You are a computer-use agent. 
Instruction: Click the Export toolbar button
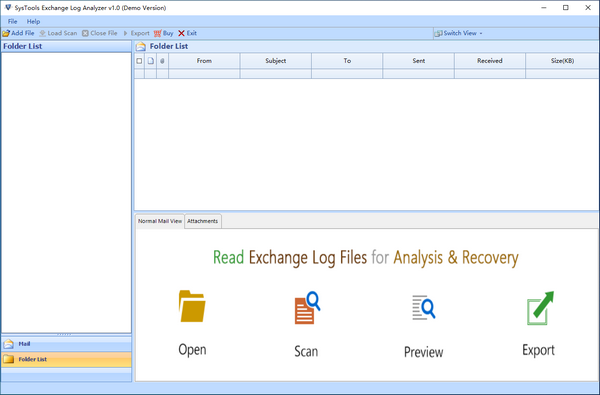[136, 33]
